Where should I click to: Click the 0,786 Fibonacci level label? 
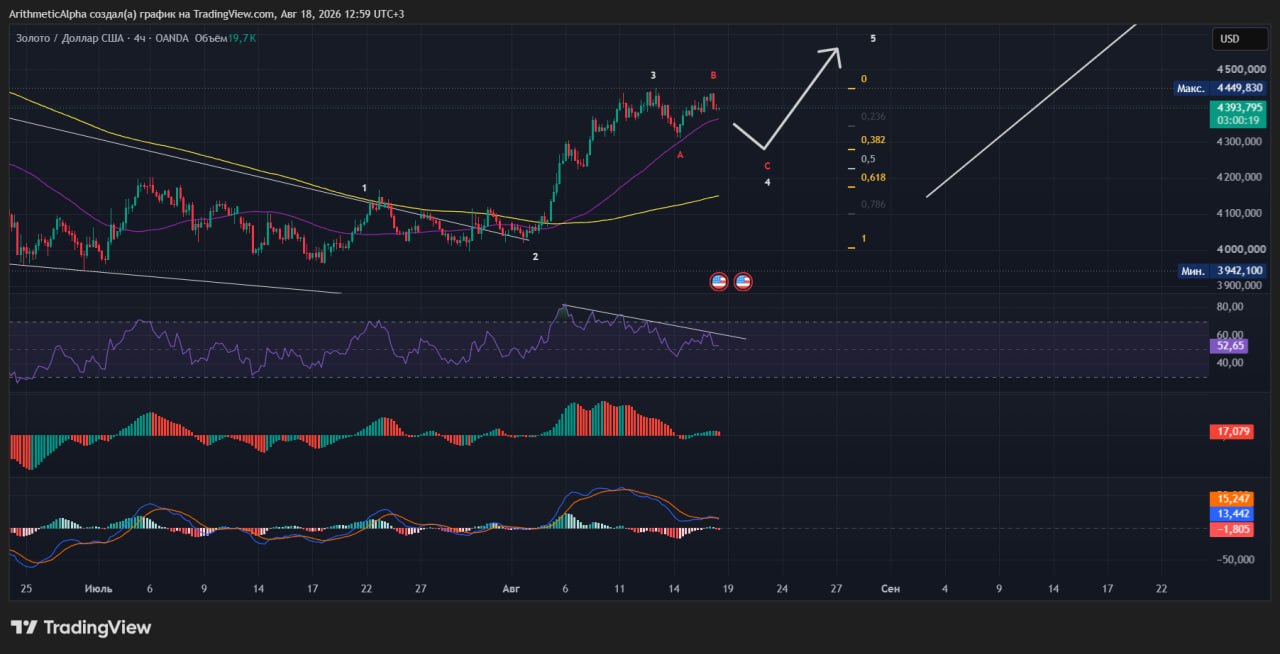tap(873, 204)
